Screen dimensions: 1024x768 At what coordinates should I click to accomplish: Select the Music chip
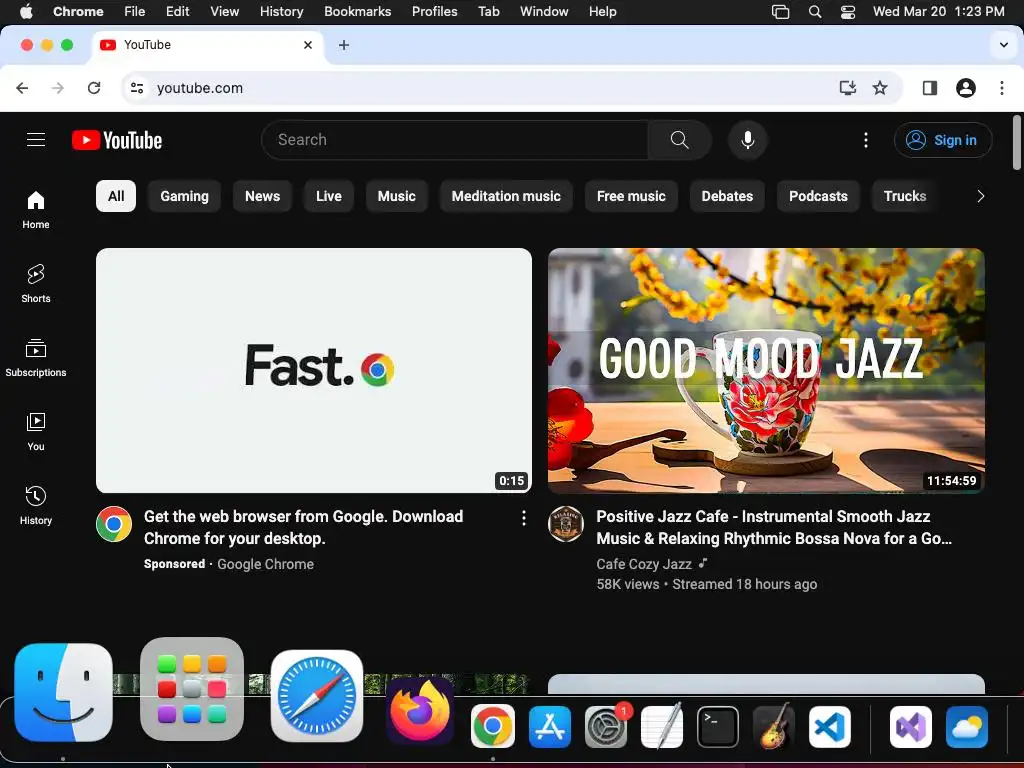(x=396, y=196)
